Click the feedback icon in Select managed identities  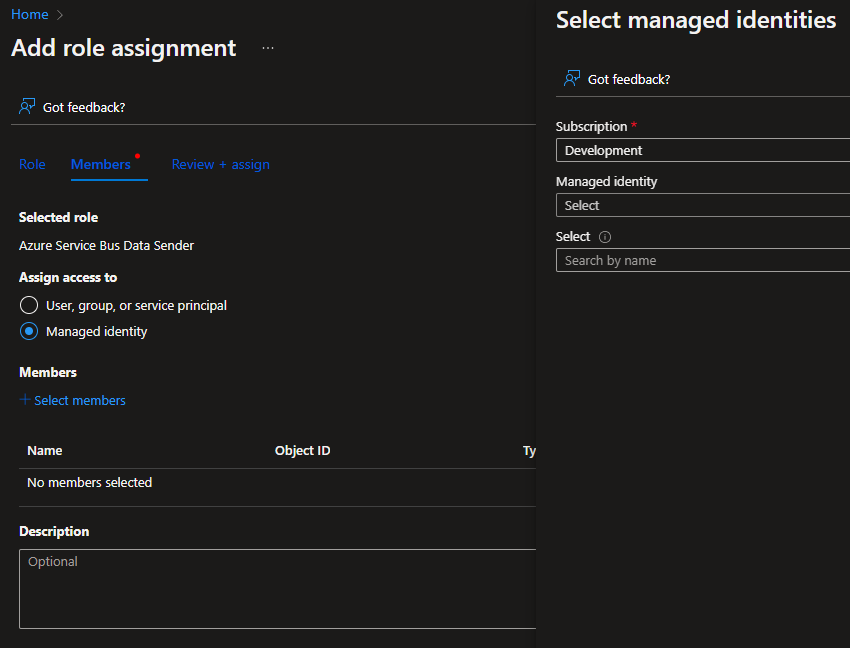pos(572,79)
